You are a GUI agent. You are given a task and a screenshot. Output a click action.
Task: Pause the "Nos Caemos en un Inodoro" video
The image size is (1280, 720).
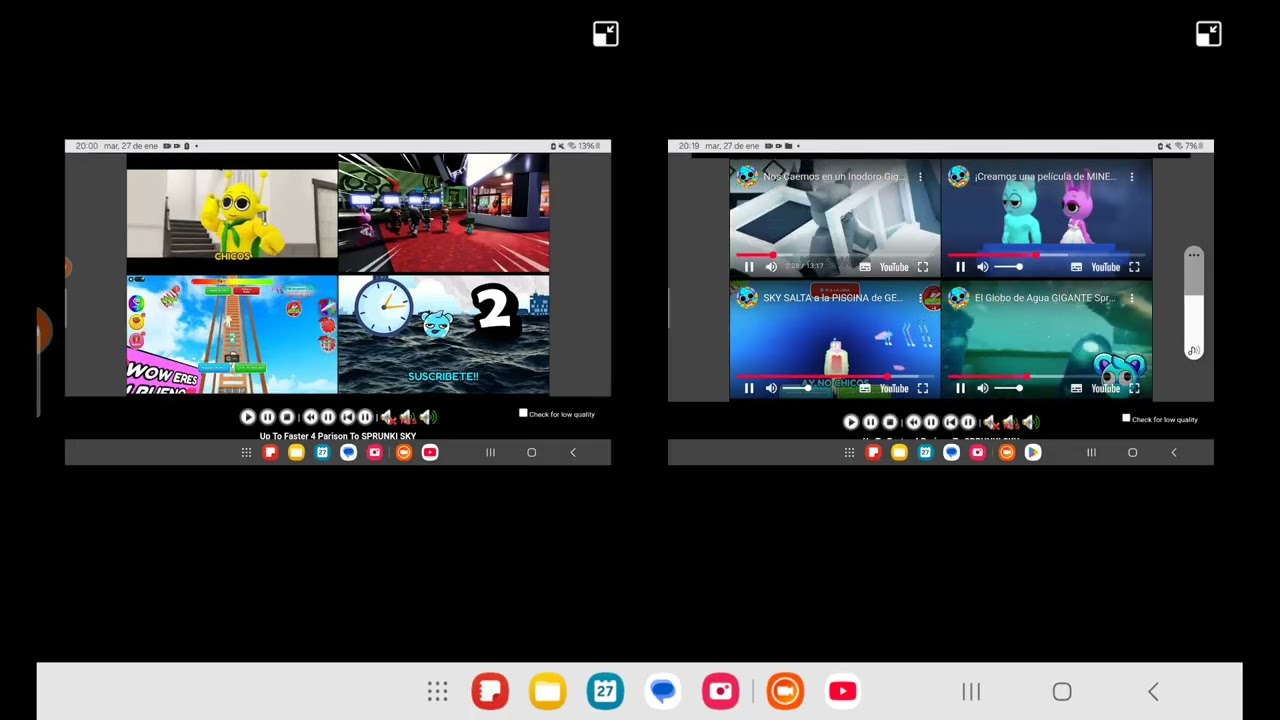click(749, 267)
